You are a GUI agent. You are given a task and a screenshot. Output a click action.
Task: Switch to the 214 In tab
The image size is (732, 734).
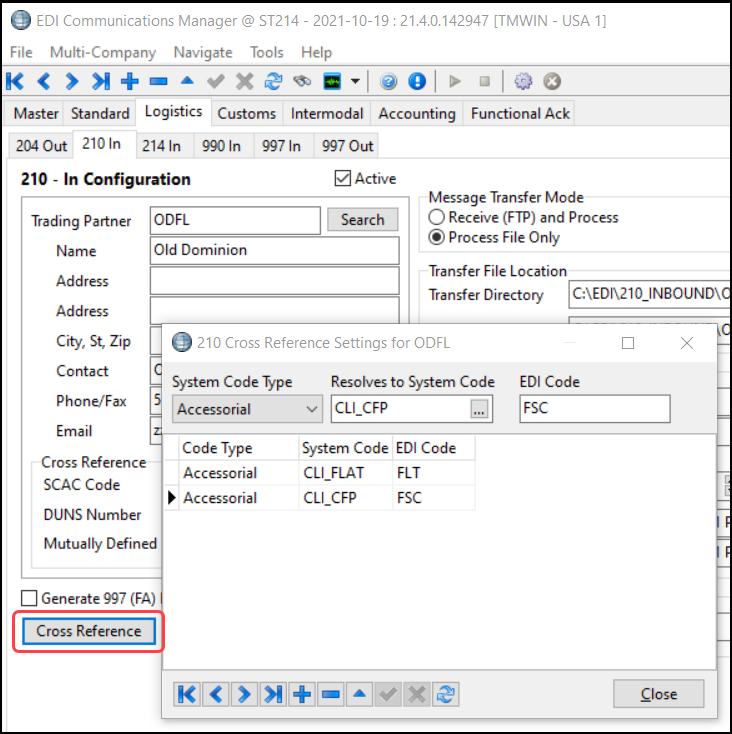tap(161, 145)
